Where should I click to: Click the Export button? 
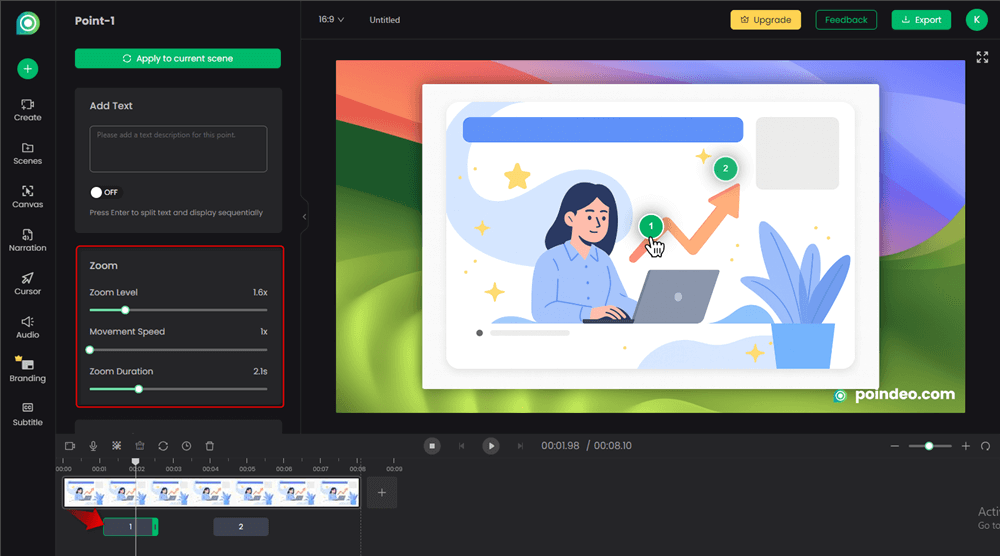(x=921, y=20)
